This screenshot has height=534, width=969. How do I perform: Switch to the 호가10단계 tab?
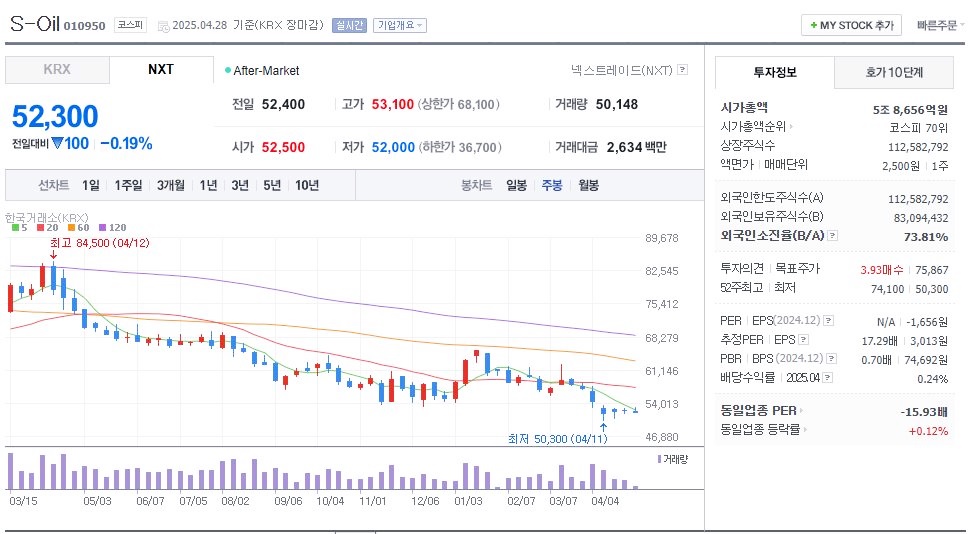point(894,73)
